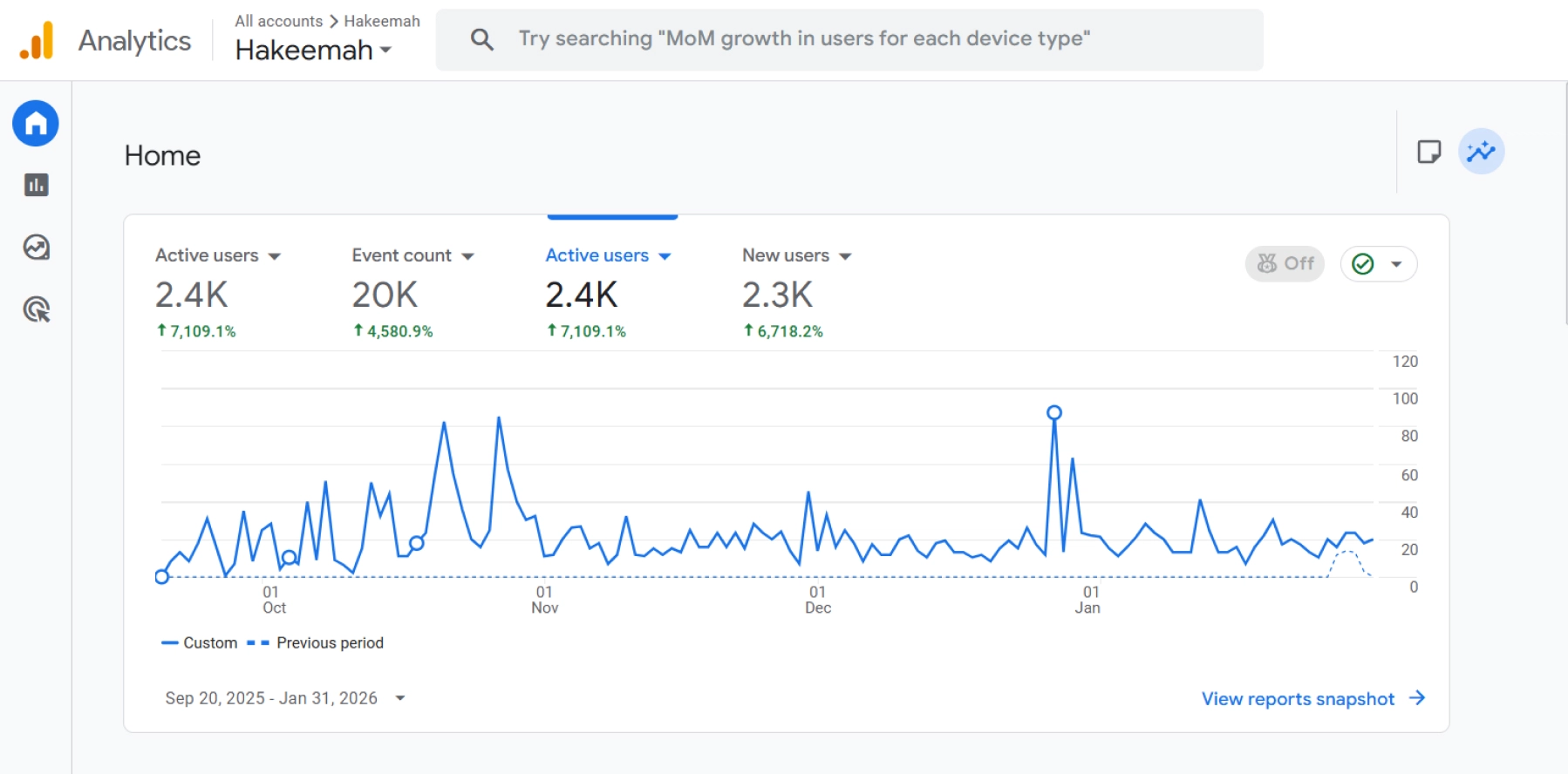Open the Reports section in the sidebar
Viewport: 1568px width, 774px height.
35,185
